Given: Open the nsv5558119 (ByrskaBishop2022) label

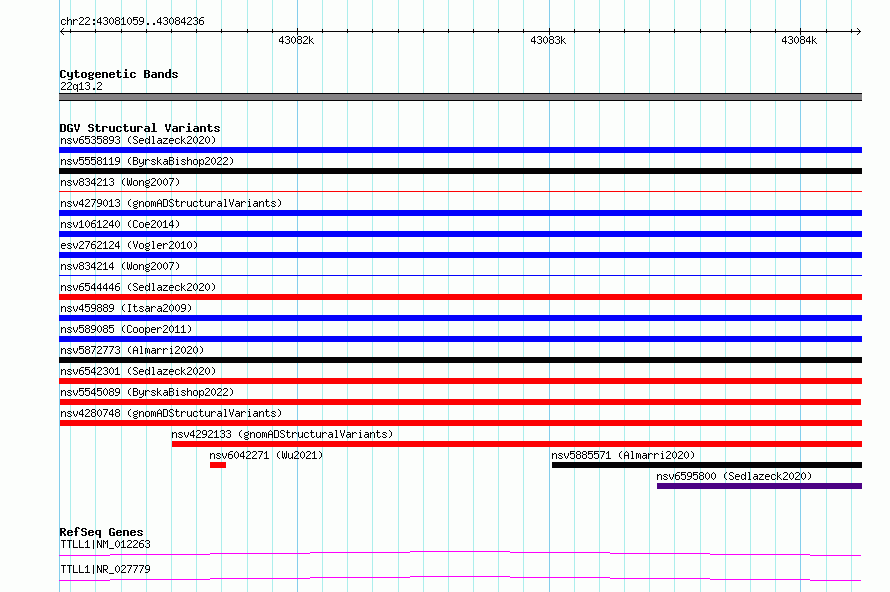Looking at the screenshot, I should [147, 161].
